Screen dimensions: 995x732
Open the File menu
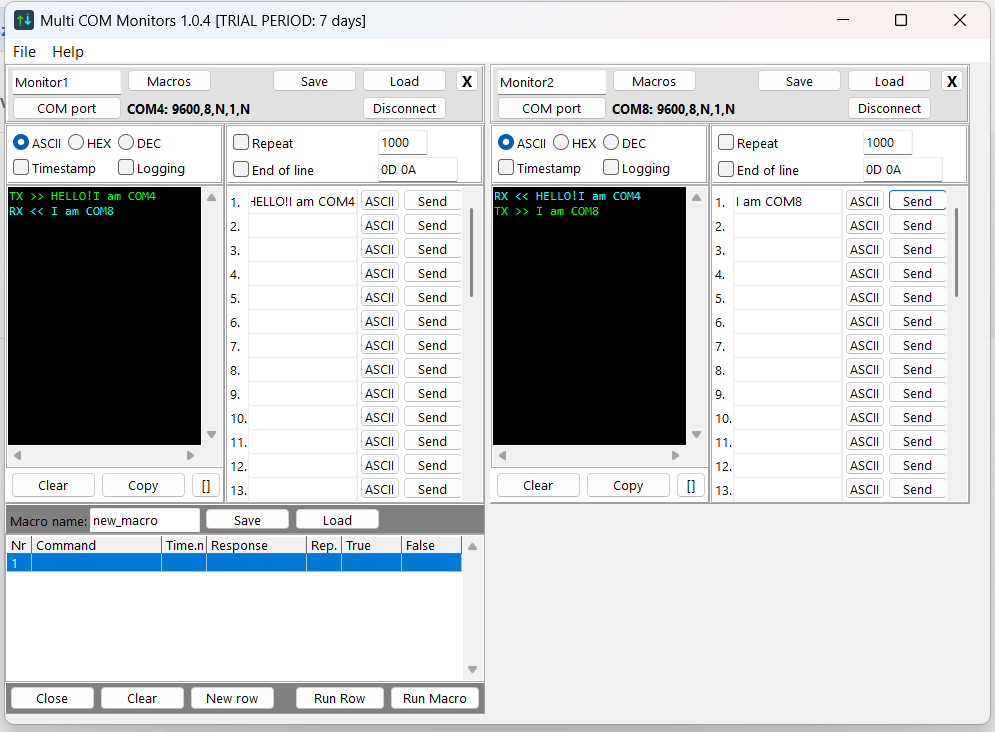click(x=23, y=51)
